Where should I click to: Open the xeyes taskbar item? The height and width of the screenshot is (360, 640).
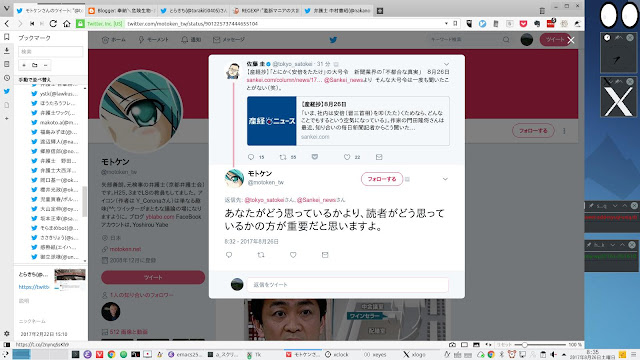(375, 355)
